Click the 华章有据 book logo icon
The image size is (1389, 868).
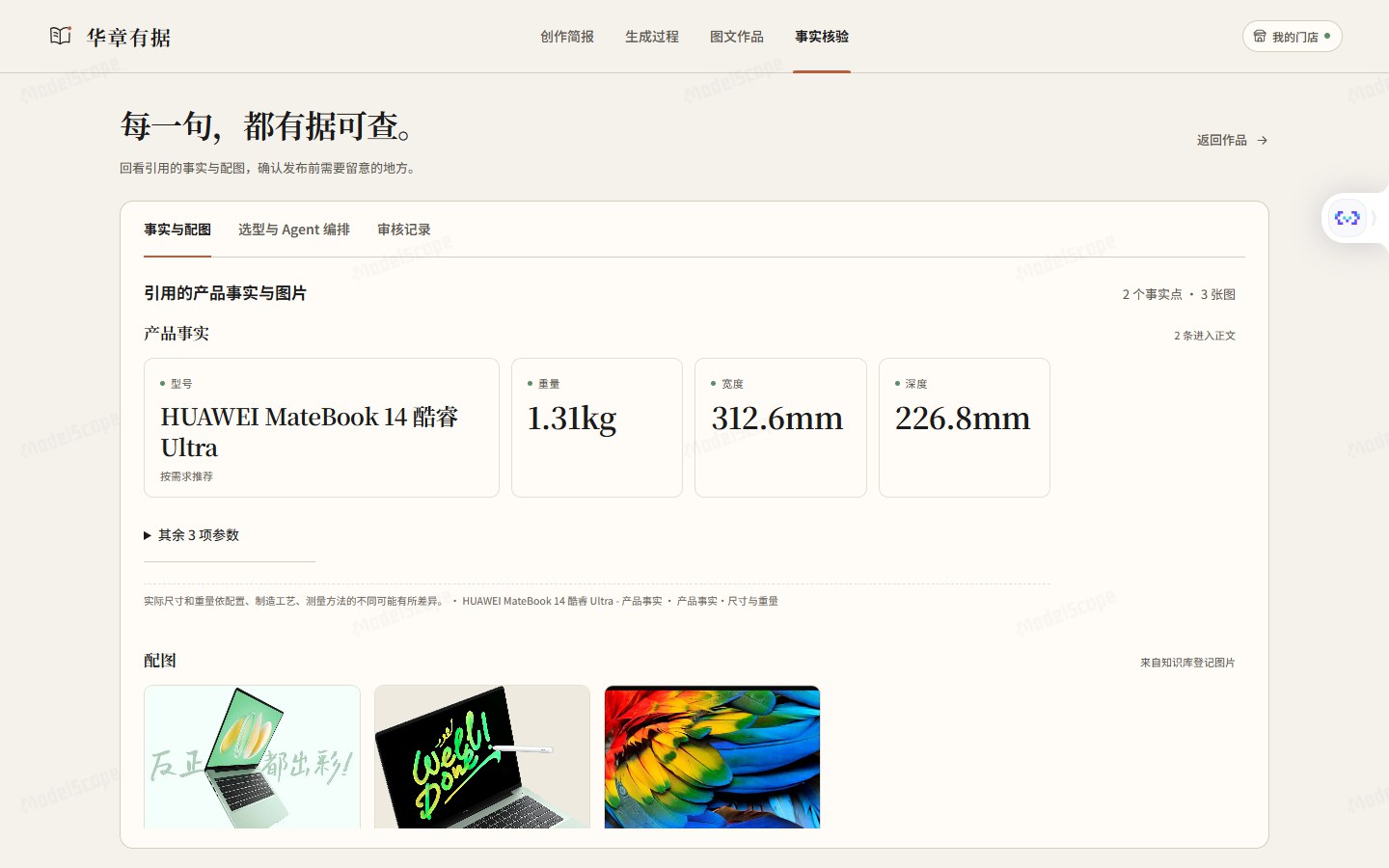(x=61, y=37)
